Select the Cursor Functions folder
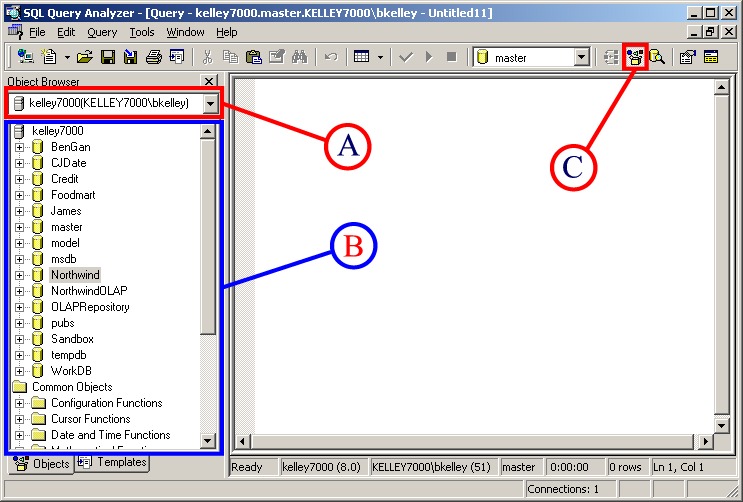The image size is (743, 502). 91,419
